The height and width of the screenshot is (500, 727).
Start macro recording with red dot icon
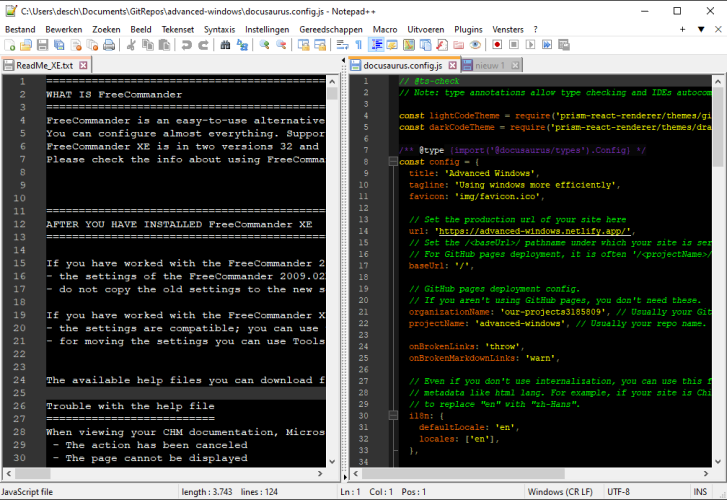tap(497, 45)
